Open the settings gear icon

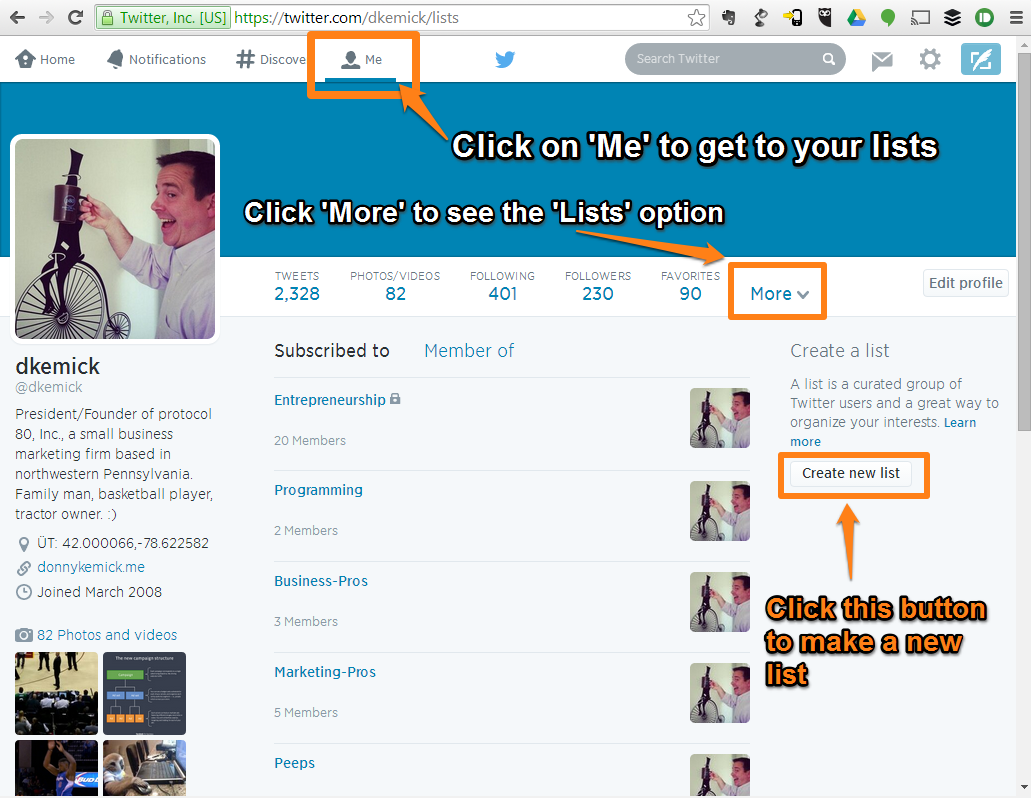coord(929,60)
